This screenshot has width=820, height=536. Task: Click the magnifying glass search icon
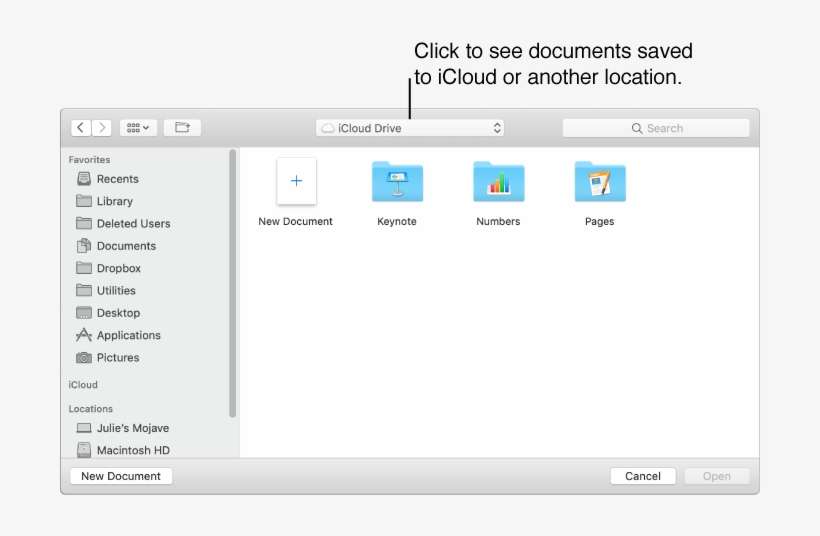point(636,128)
